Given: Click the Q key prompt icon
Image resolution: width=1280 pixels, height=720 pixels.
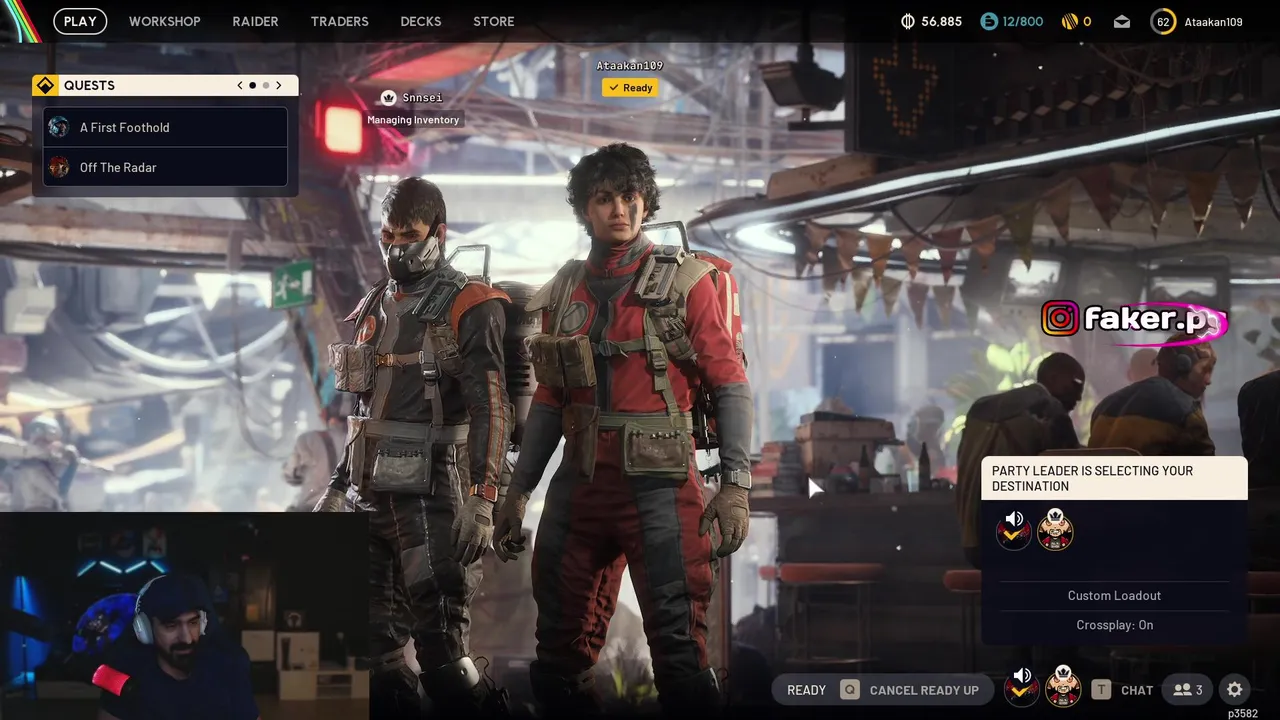Looking at the screenshot, I should [850, 690].
